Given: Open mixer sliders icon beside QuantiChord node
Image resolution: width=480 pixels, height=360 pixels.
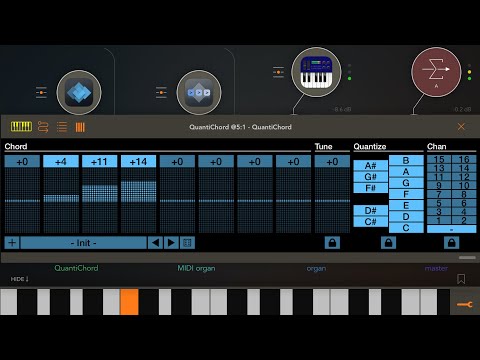Looking at the screenshot, I should [41, 92].
